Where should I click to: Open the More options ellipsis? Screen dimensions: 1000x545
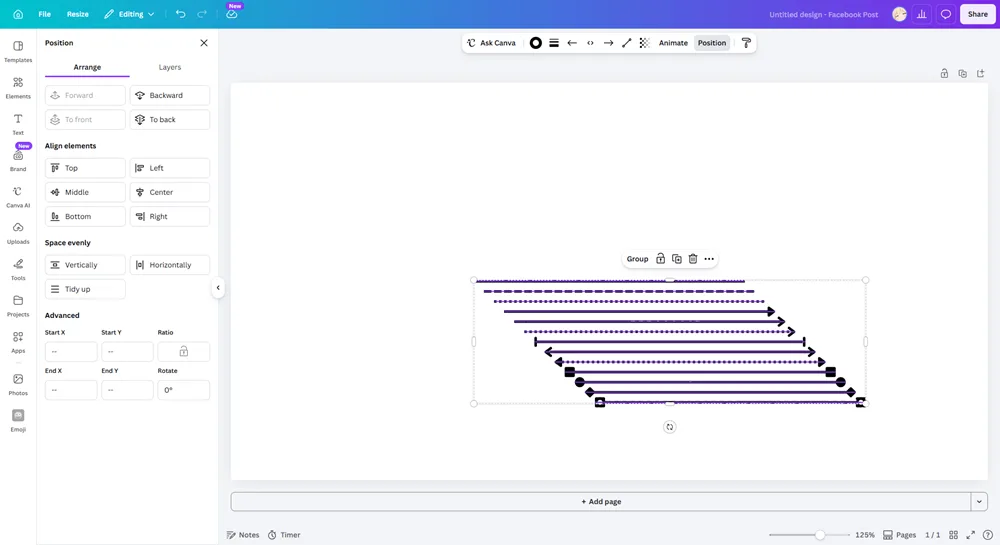[x=709, y=259]
